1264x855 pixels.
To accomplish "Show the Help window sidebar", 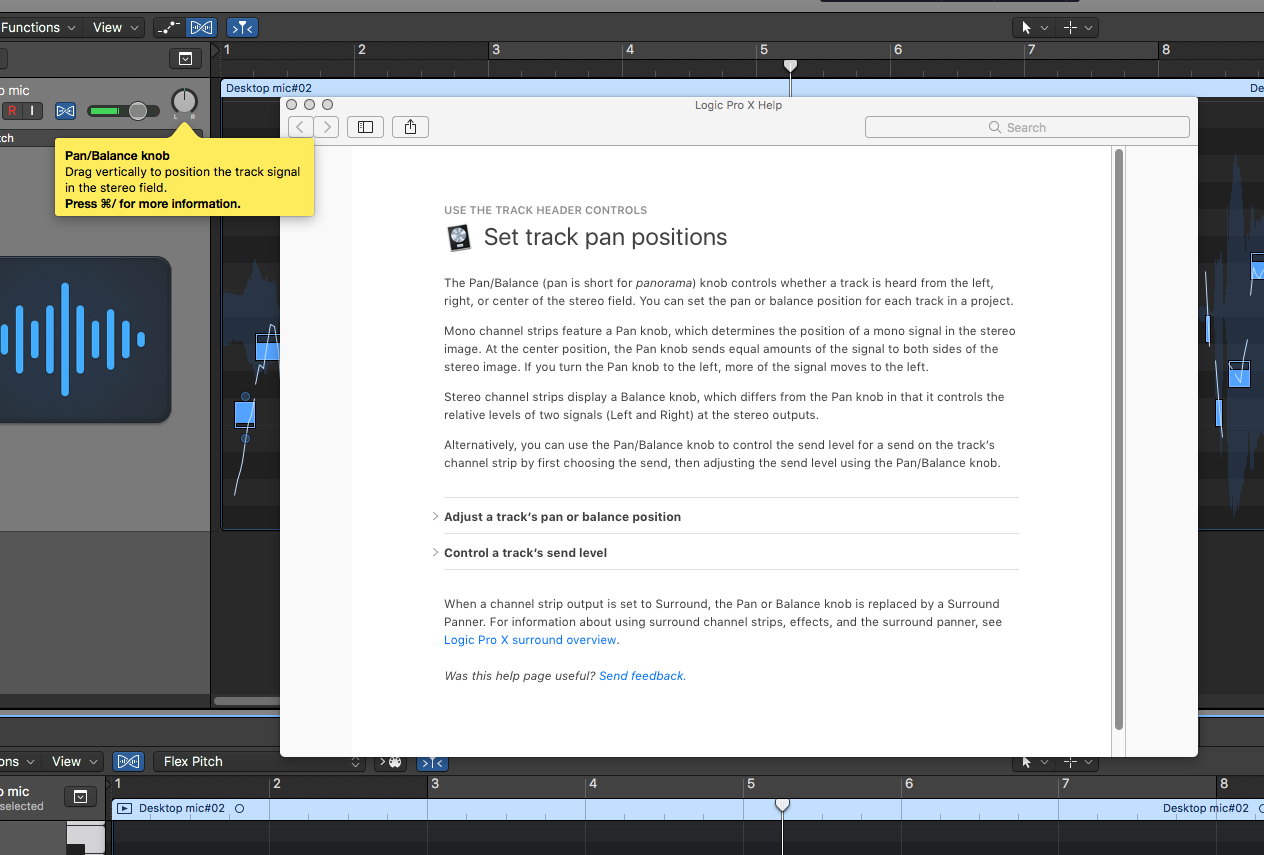I will pyautogui.click(x=365, y=127).
